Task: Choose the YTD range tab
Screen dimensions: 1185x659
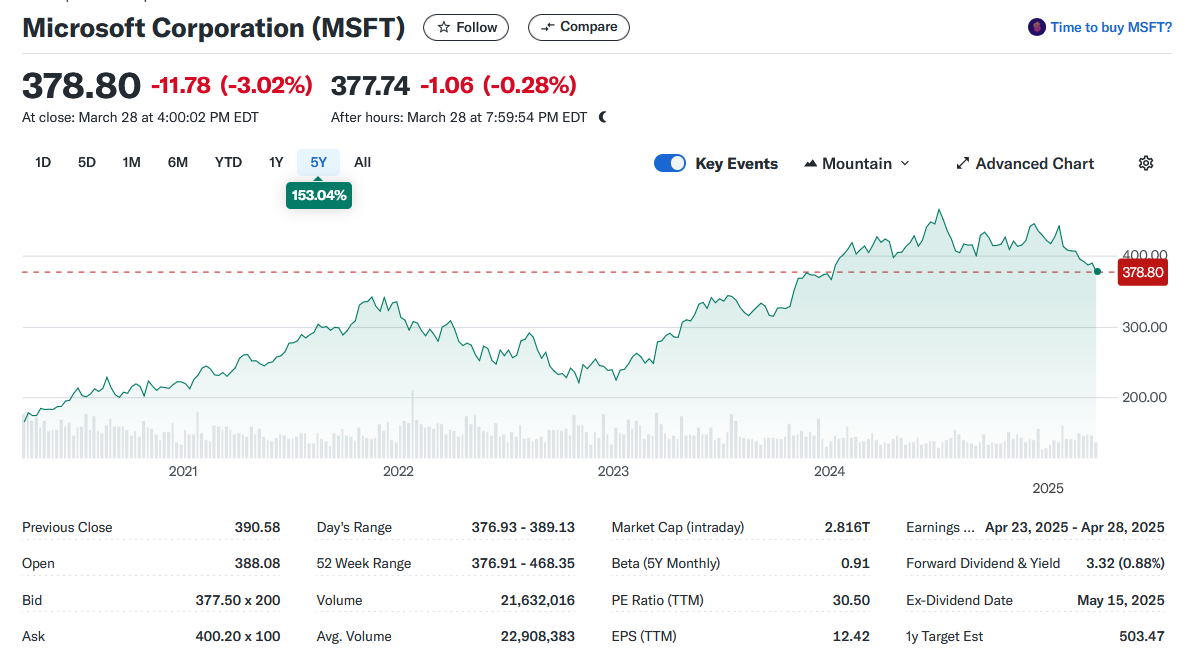Action: [228, 162]
